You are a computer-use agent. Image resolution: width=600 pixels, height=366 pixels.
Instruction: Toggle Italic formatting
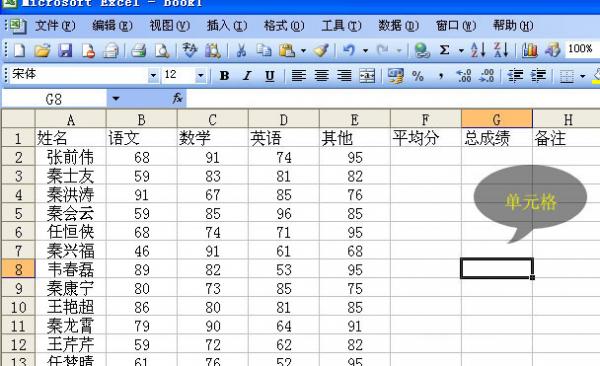[247, 76]
